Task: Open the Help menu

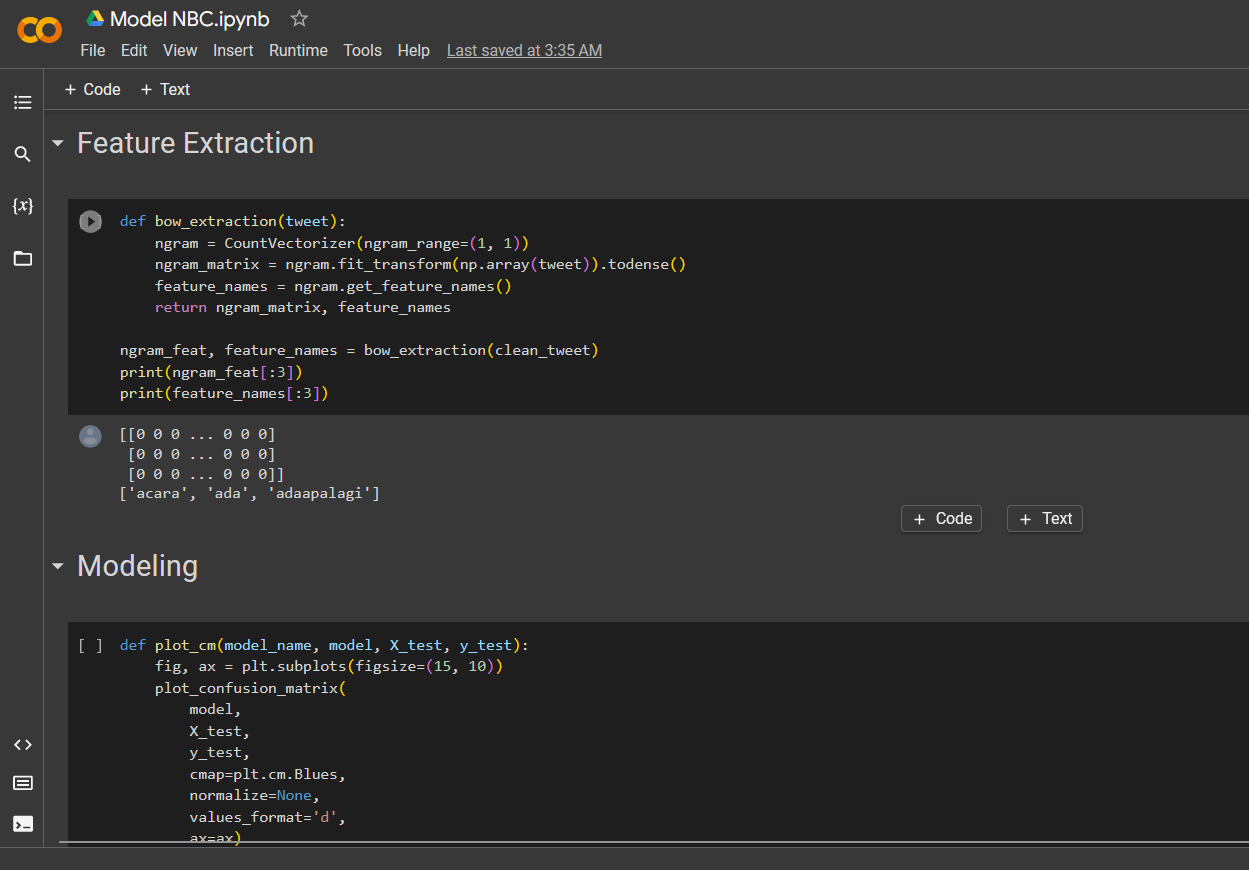Action: pyautogui.click(x=413, y=50)
